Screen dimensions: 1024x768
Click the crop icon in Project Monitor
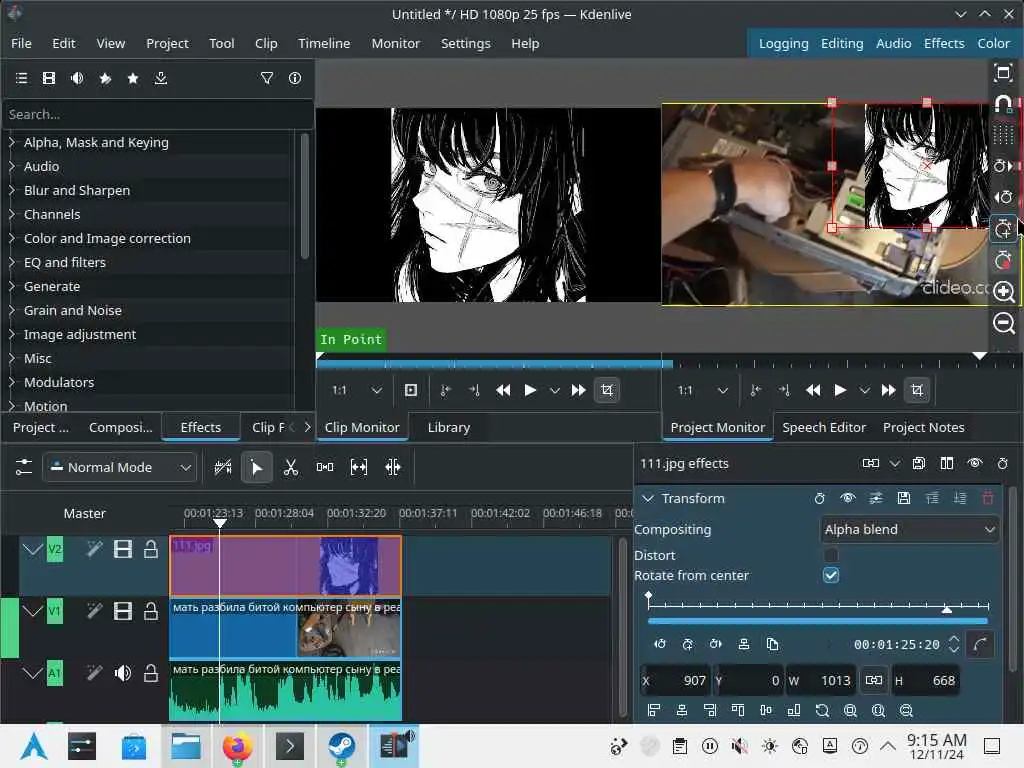917,390
